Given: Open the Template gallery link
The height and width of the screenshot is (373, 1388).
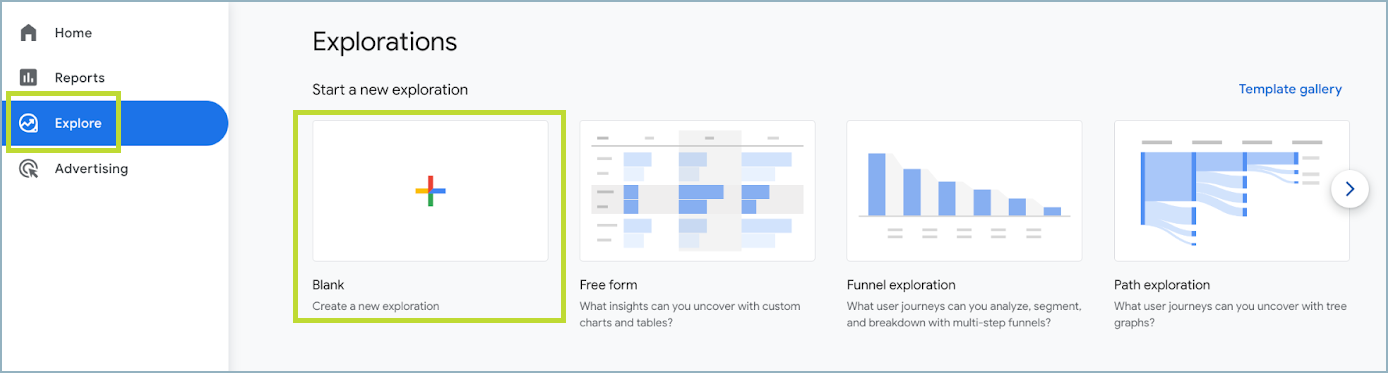Looking at the screenshot, I should click(1290, 89).
